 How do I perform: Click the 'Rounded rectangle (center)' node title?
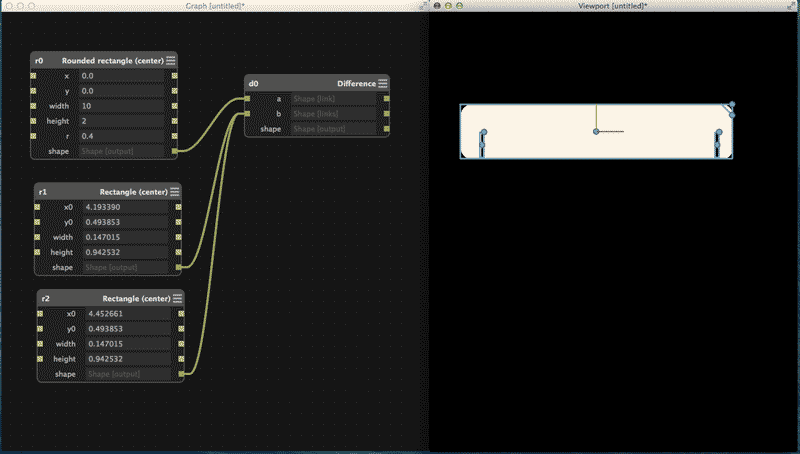click(113, 61)
